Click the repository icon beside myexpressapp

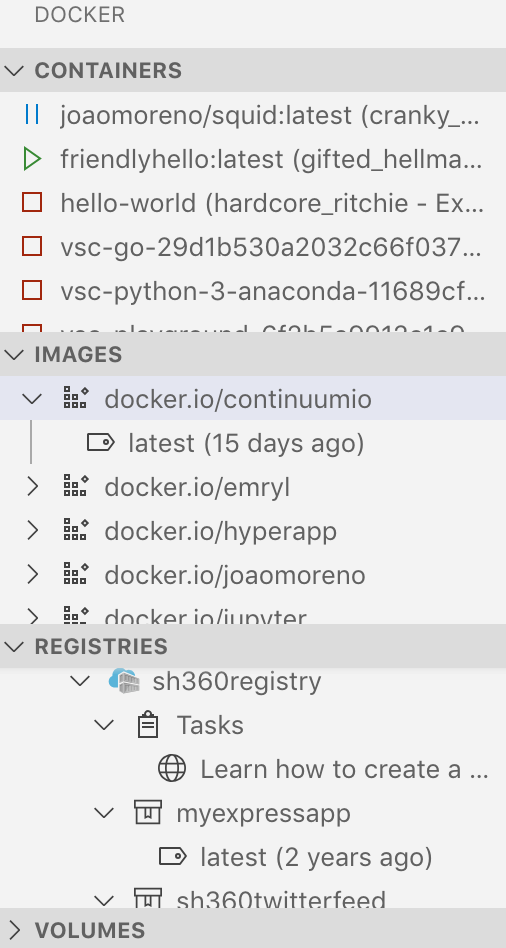click(148, 813)
